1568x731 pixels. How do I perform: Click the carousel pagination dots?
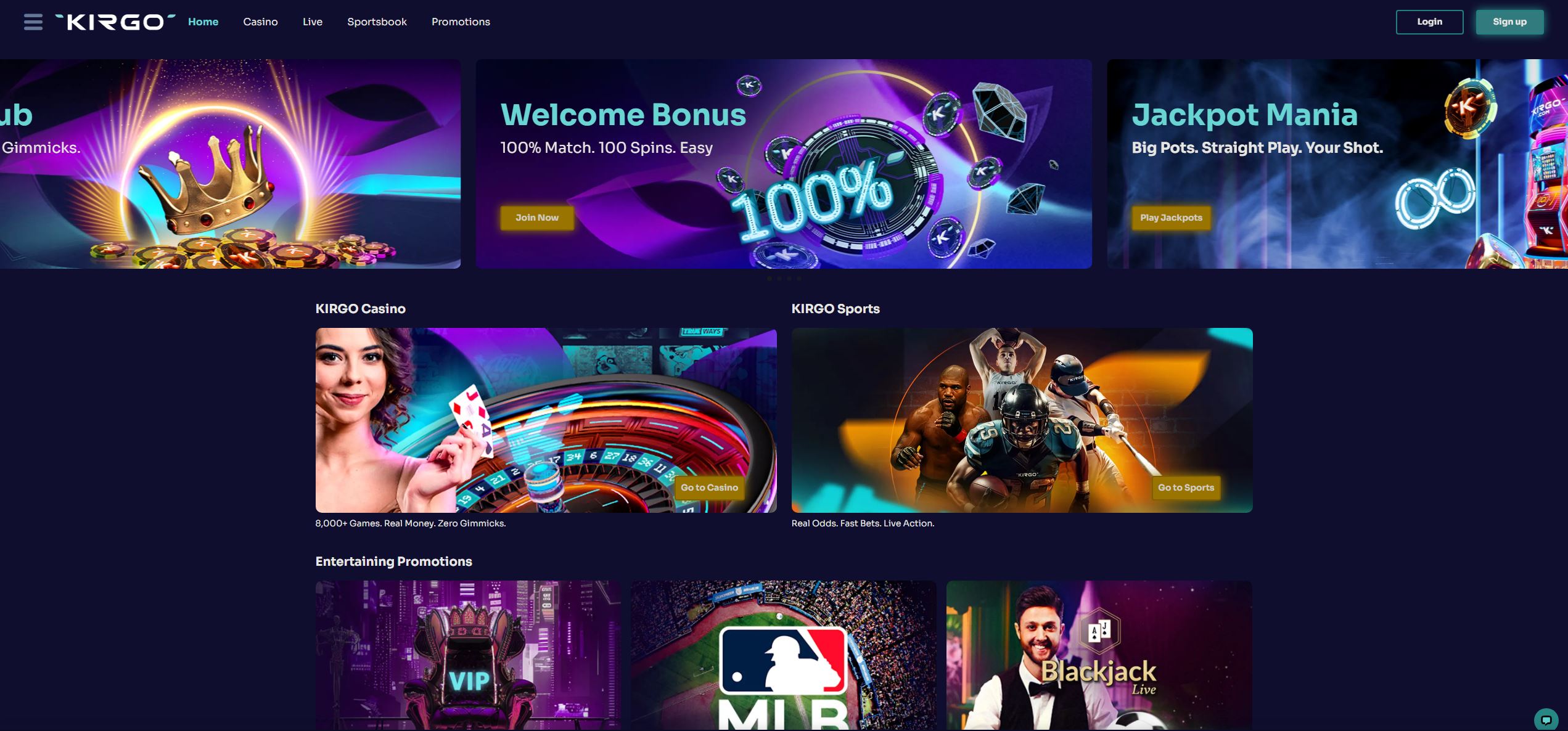coord(784,279)
